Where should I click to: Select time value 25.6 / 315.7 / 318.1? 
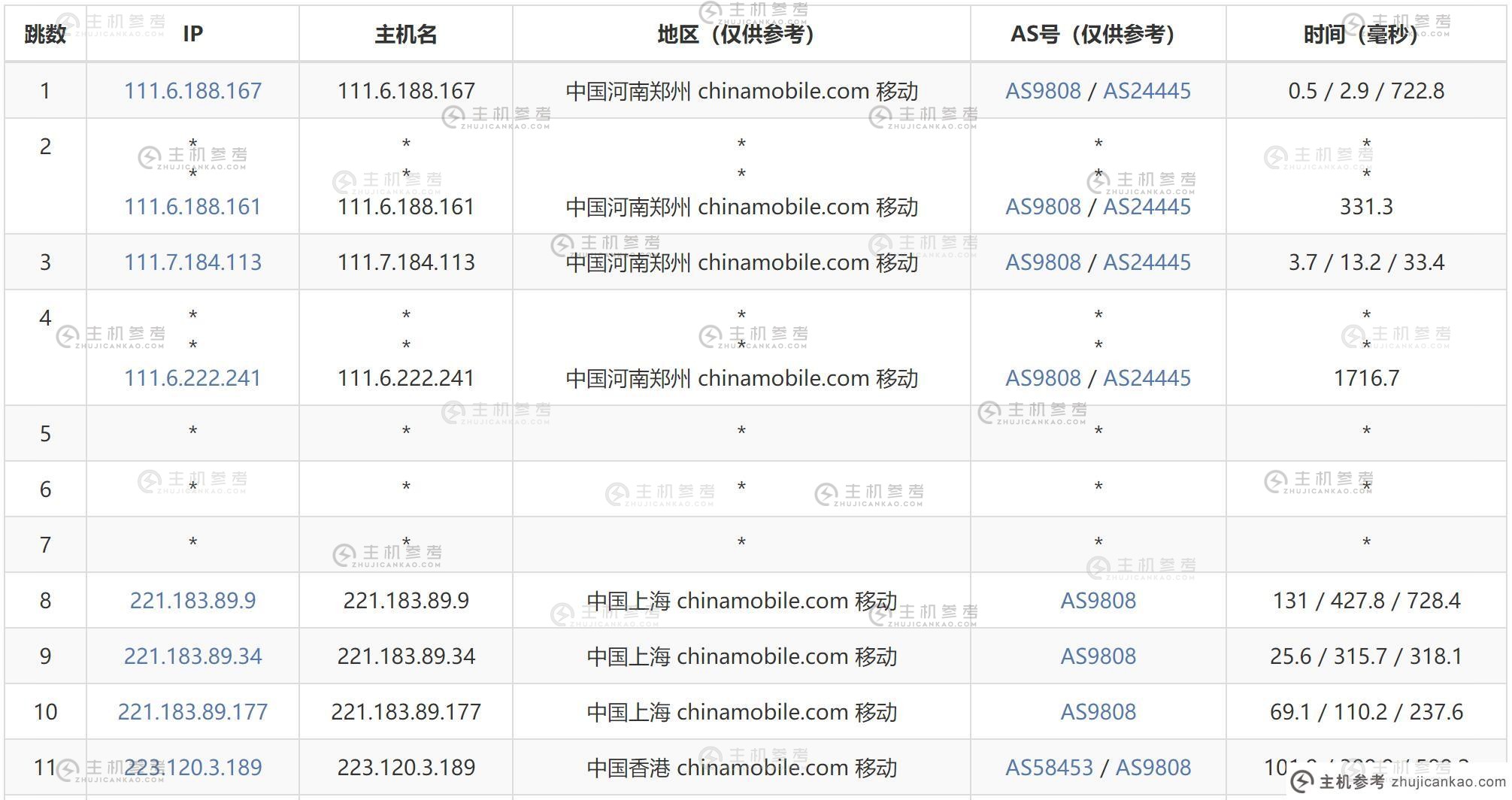1366,656
